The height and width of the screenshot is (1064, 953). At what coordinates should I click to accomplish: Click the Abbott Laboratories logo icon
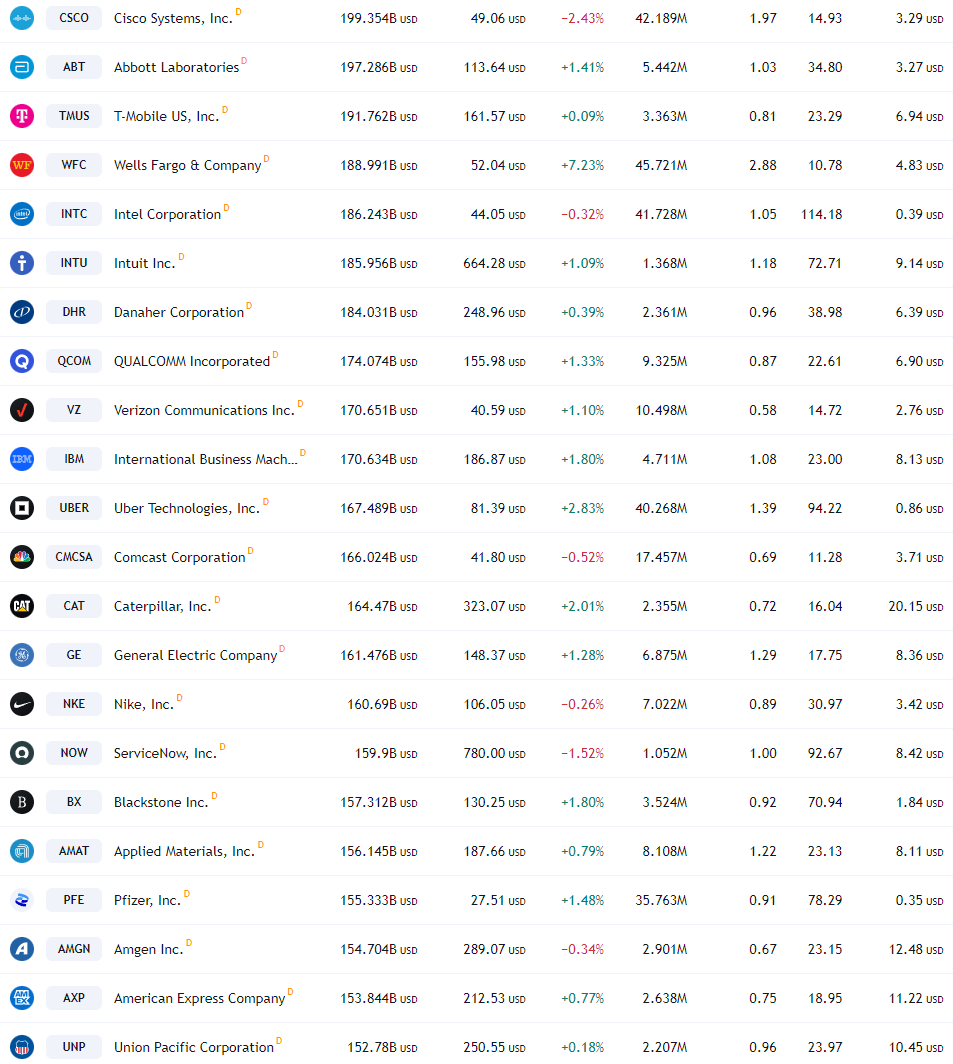(x=22, y=66)
